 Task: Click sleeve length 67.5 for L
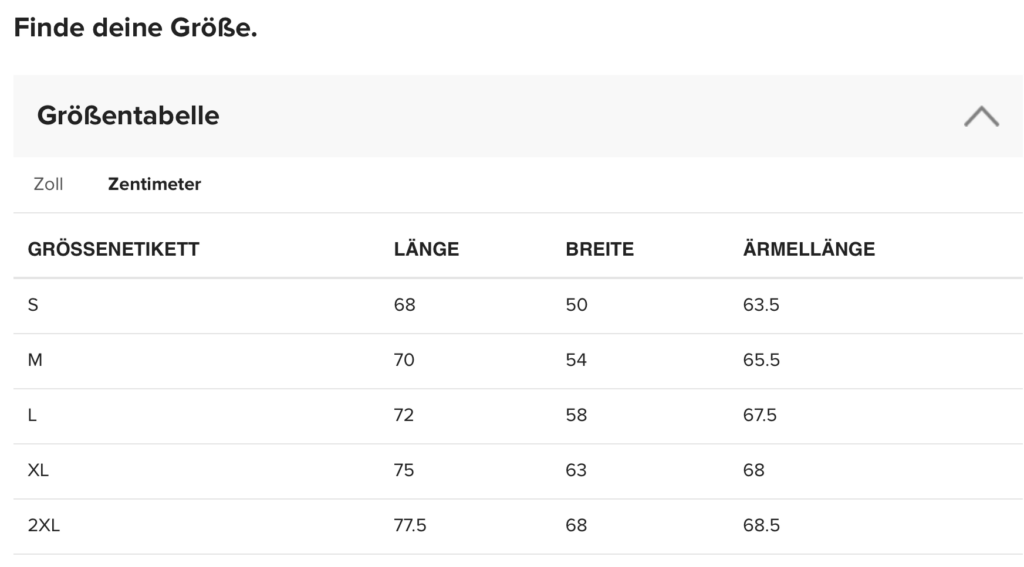click(760, 415)
